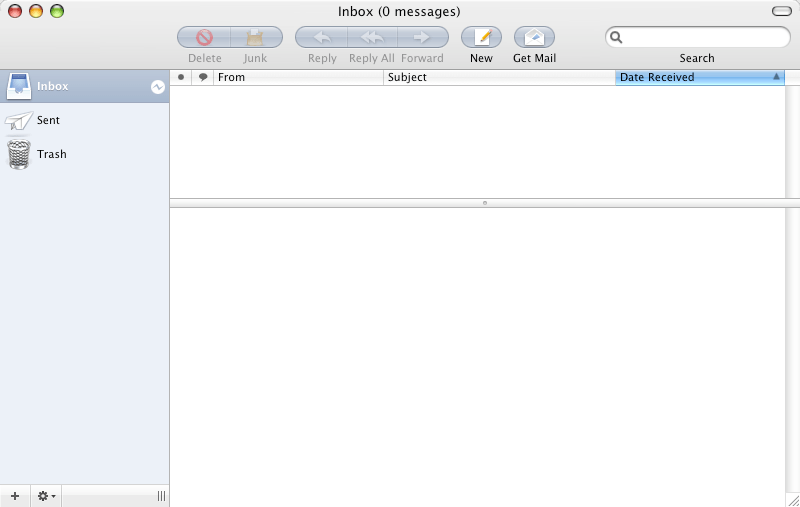Click the speech bubble column header
The width and height of the screenshot is (800, 507).
click(203, 78)
